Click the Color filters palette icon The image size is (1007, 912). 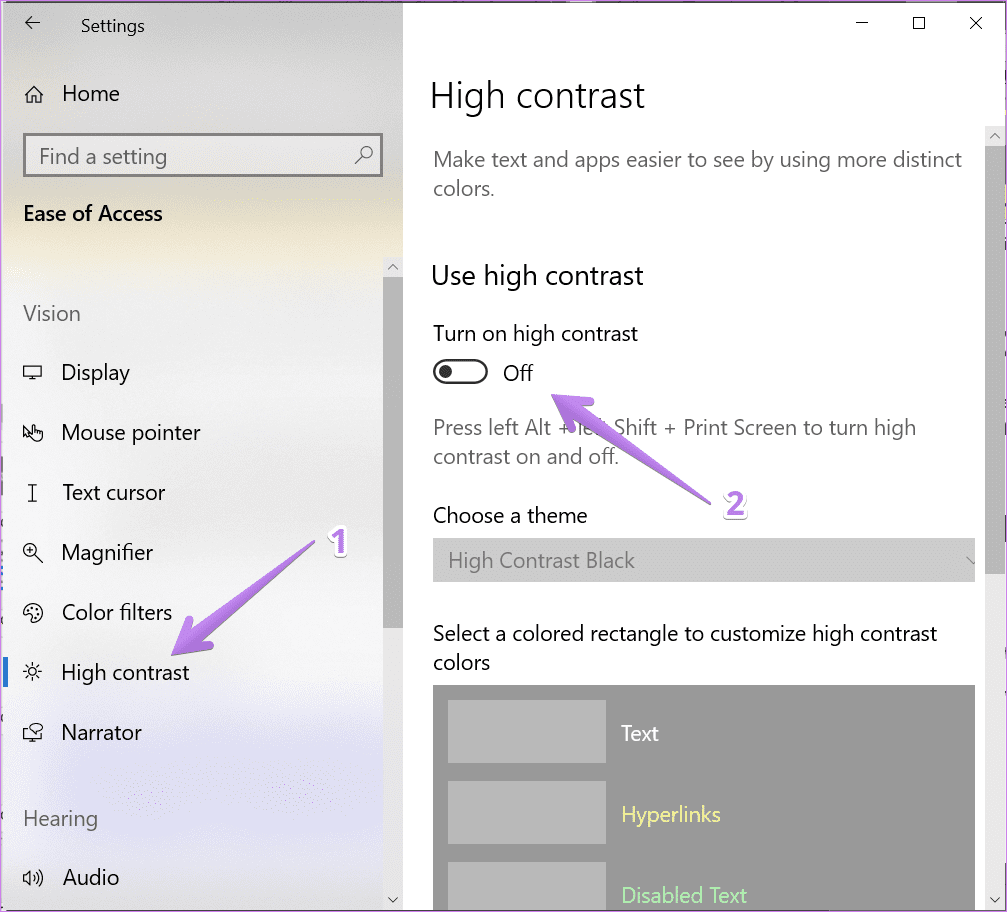33,613
